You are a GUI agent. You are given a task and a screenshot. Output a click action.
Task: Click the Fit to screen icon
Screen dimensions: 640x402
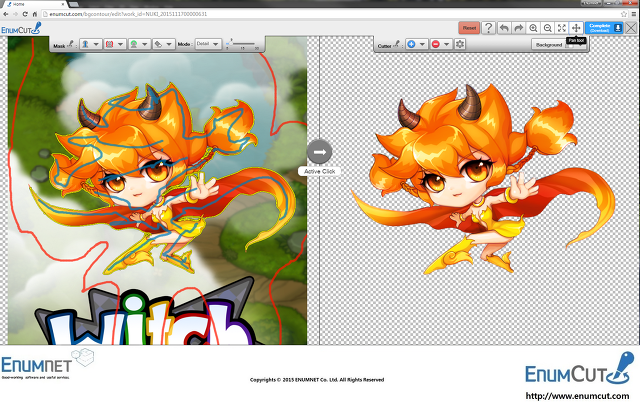click(562, 28)
